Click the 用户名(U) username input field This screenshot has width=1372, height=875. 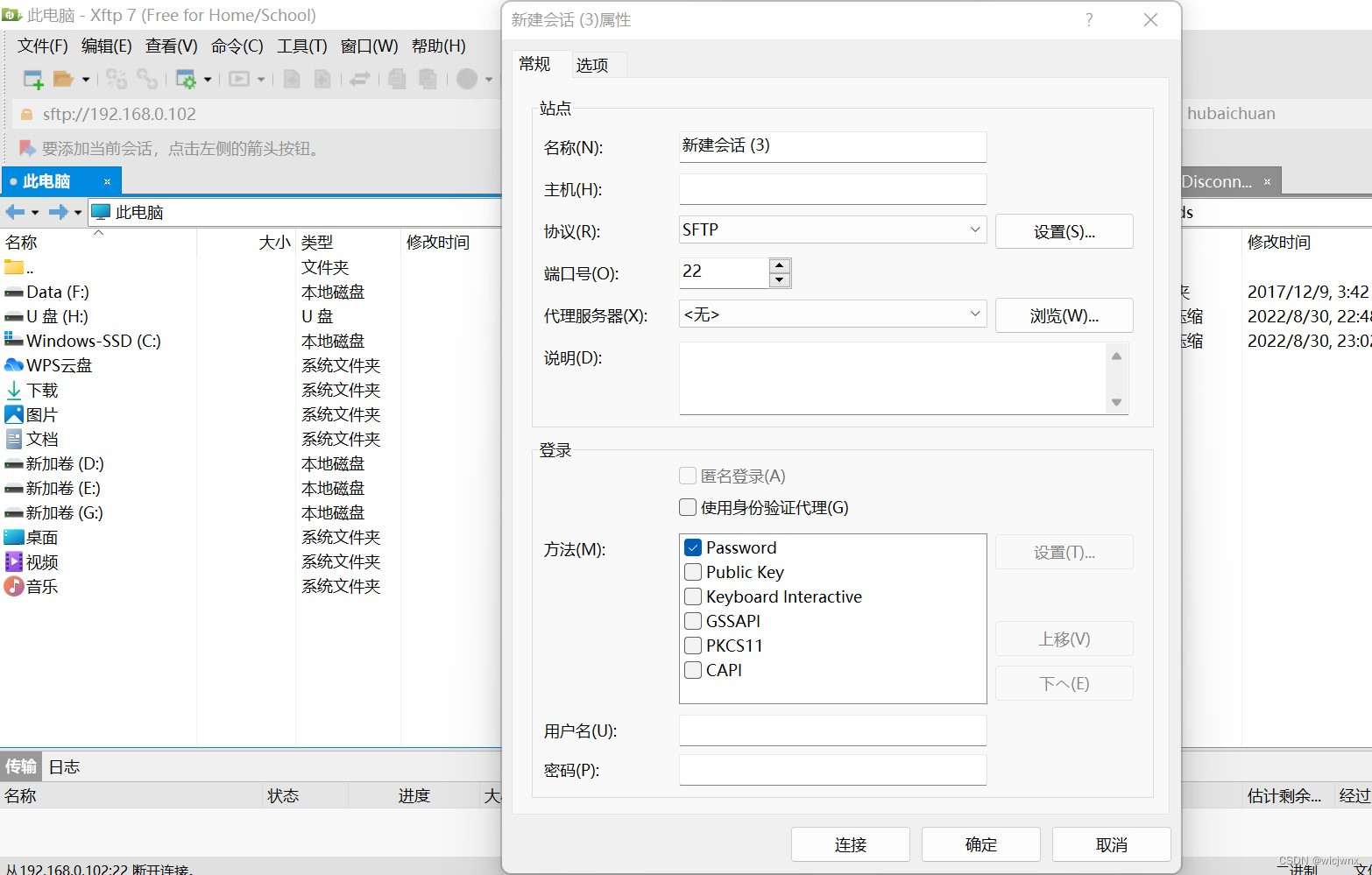pos(832,730)
